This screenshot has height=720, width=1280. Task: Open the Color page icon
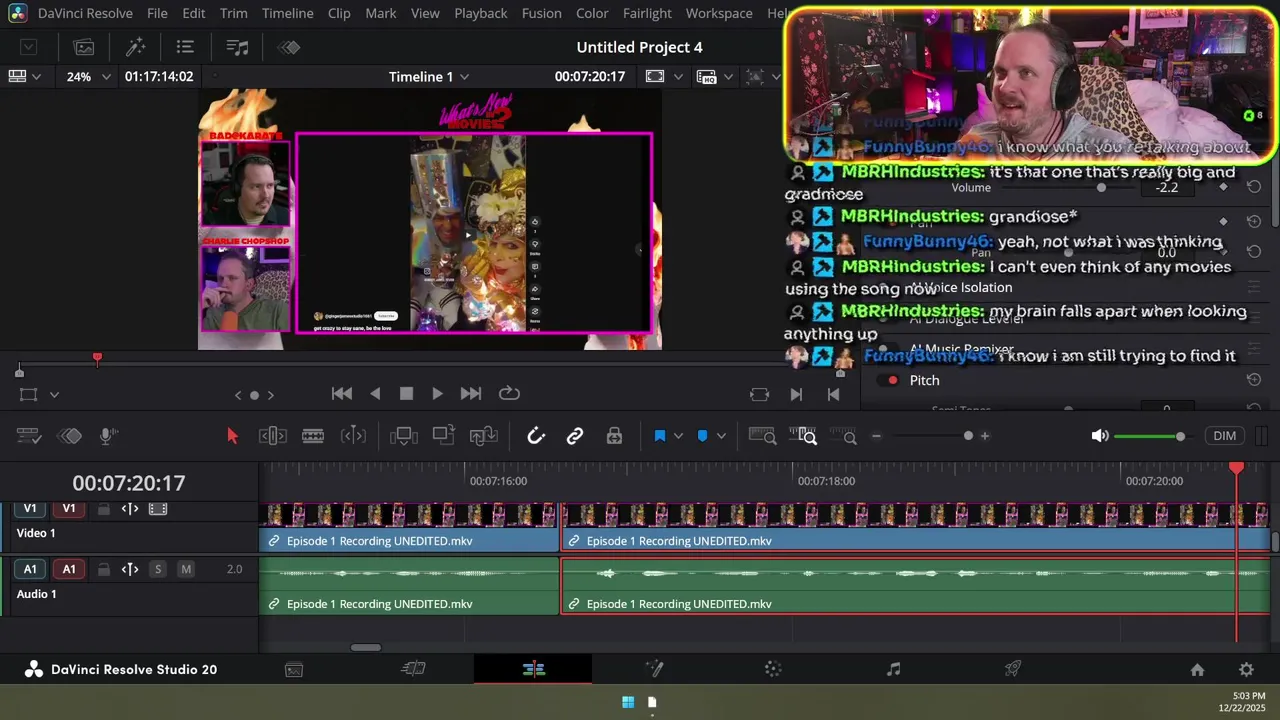coord(773,670)
